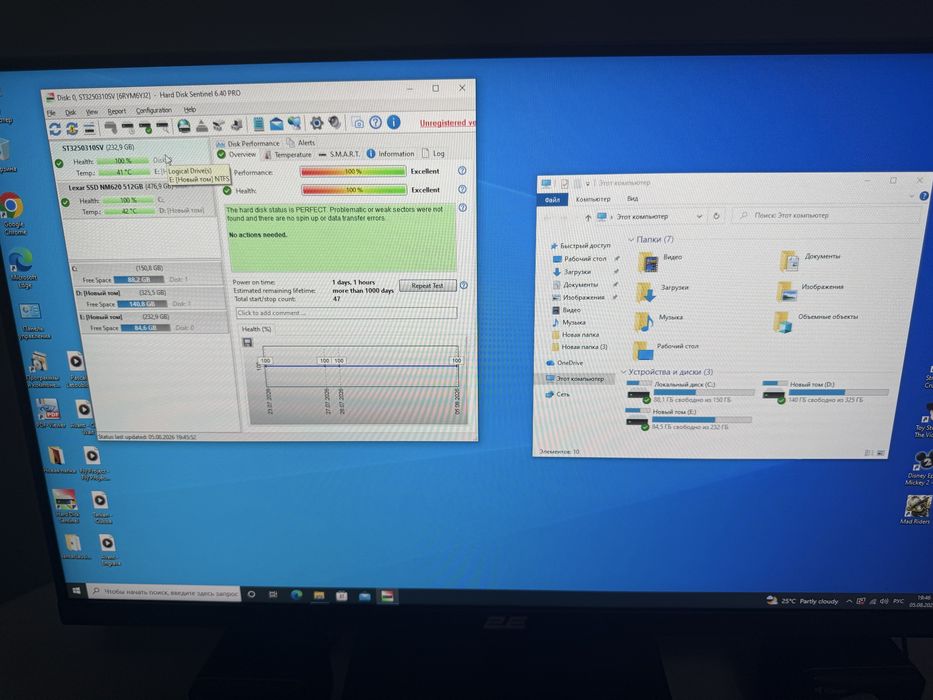Open the Панель управления desktop icon
Viewport: 933px width, 700px height.
pyautogui.click(x=32, y=321)
